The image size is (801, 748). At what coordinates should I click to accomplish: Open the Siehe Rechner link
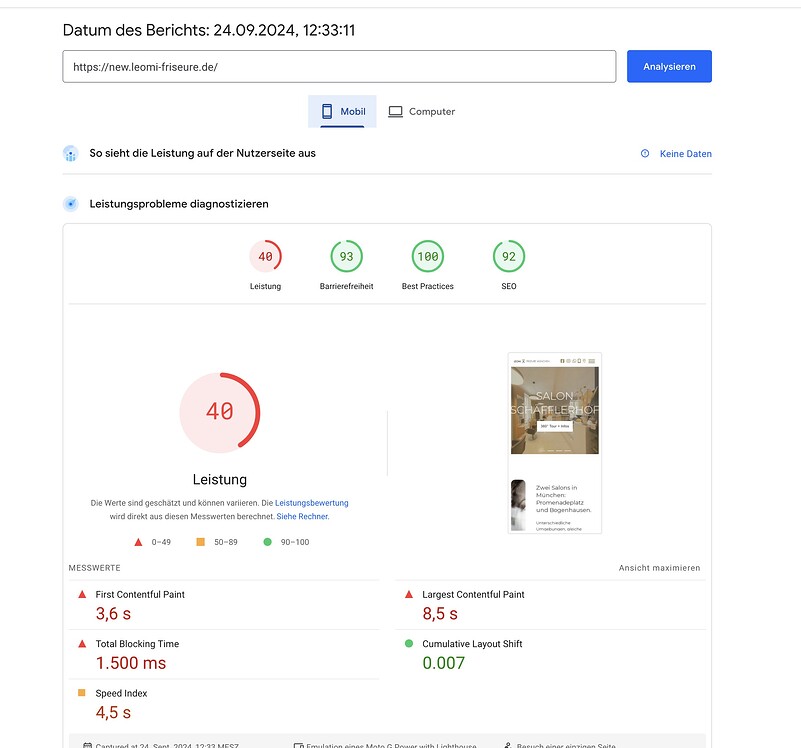(302, 517)
